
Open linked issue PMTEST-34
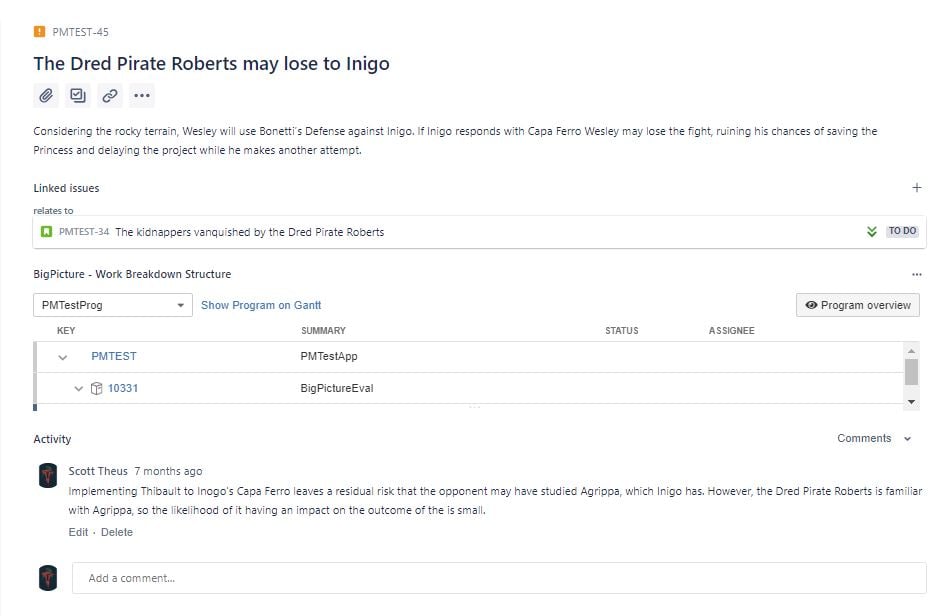(x=84, y=232)
